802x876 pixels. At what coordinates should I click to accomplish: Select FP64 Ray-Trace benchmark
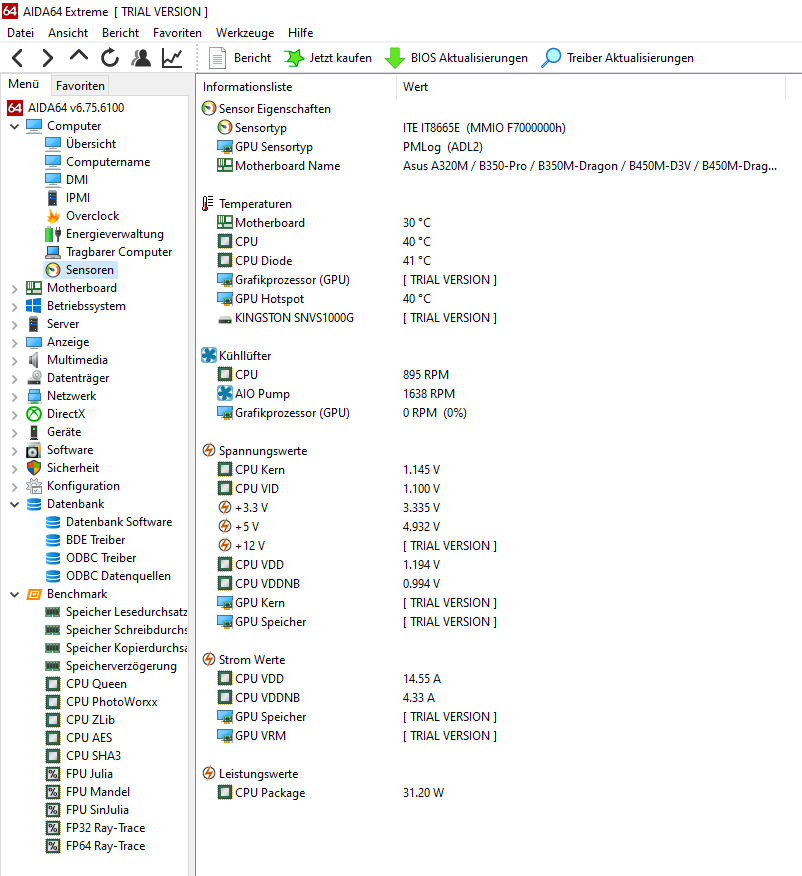(x=106, y=846)
